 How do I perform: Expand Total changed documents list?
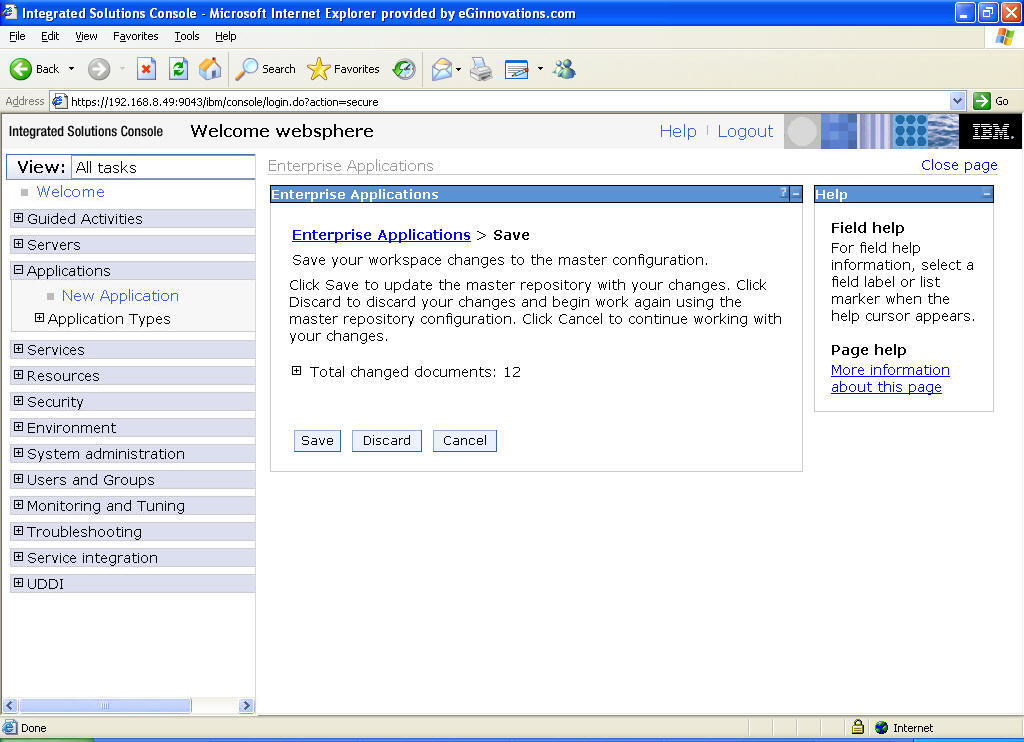coord(296,371)
